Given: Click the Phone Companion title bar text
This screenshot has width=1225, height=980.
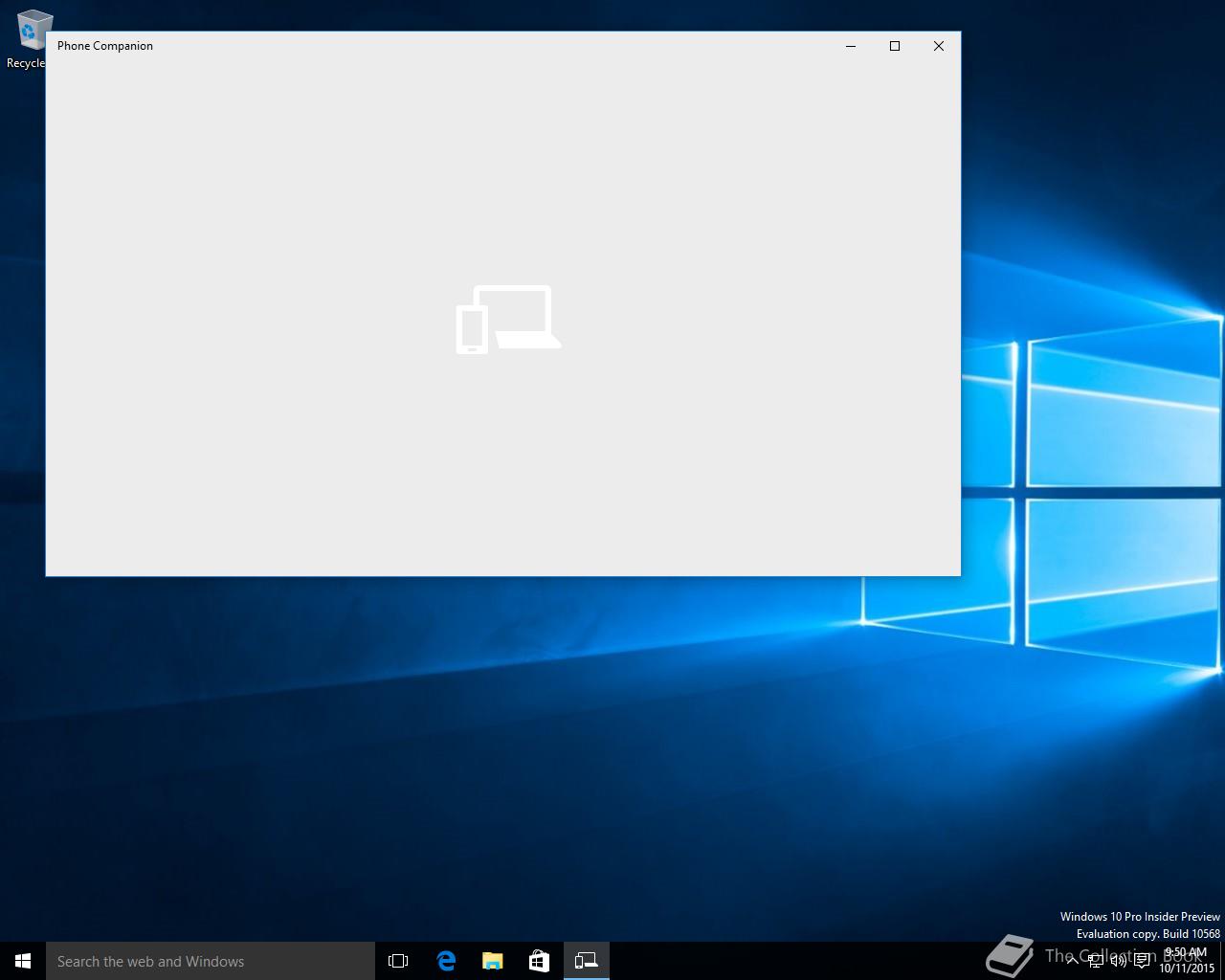Looking at the screenshot, I should (105, 46).
